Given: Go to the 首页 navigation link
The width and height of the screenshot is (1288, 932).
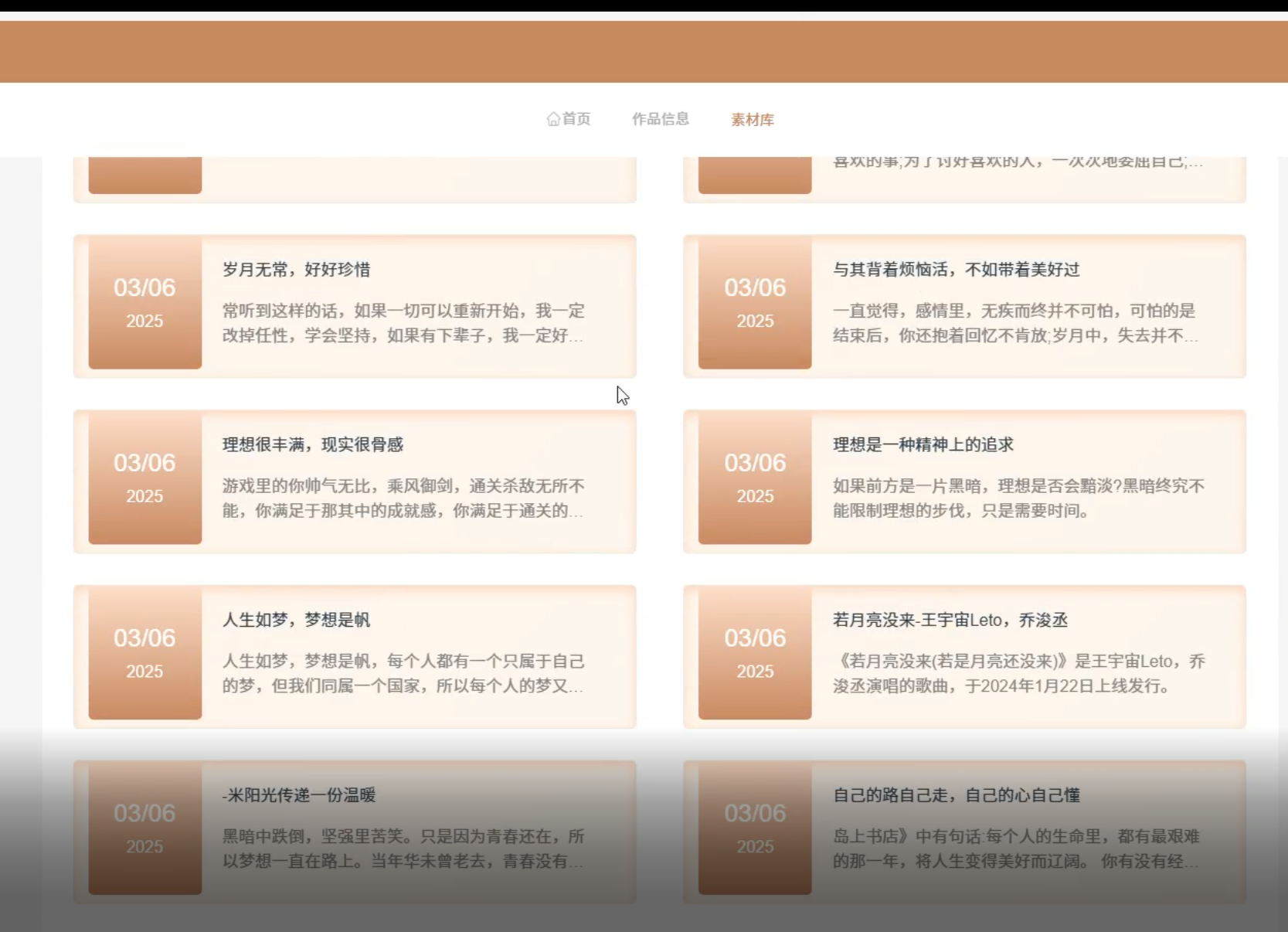Looking at the screenshot, I should pyautogui.click(x=576, y=119).
